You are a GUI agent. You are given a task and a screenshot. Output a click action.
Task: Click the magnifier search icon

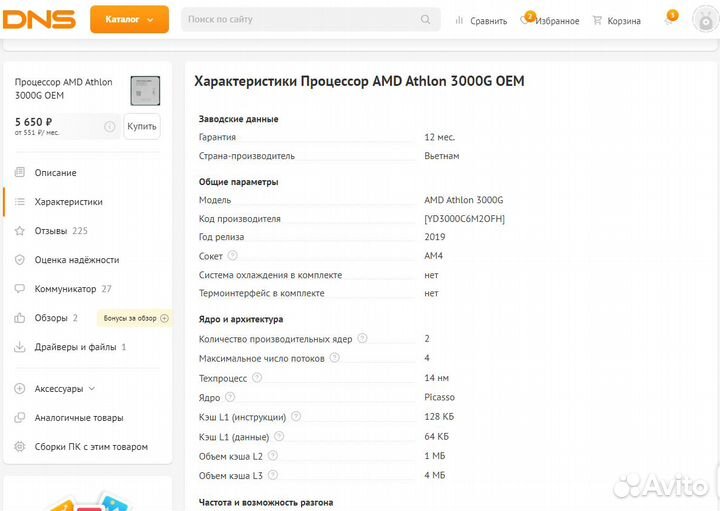pyautogui.click(x=425, y=19)
